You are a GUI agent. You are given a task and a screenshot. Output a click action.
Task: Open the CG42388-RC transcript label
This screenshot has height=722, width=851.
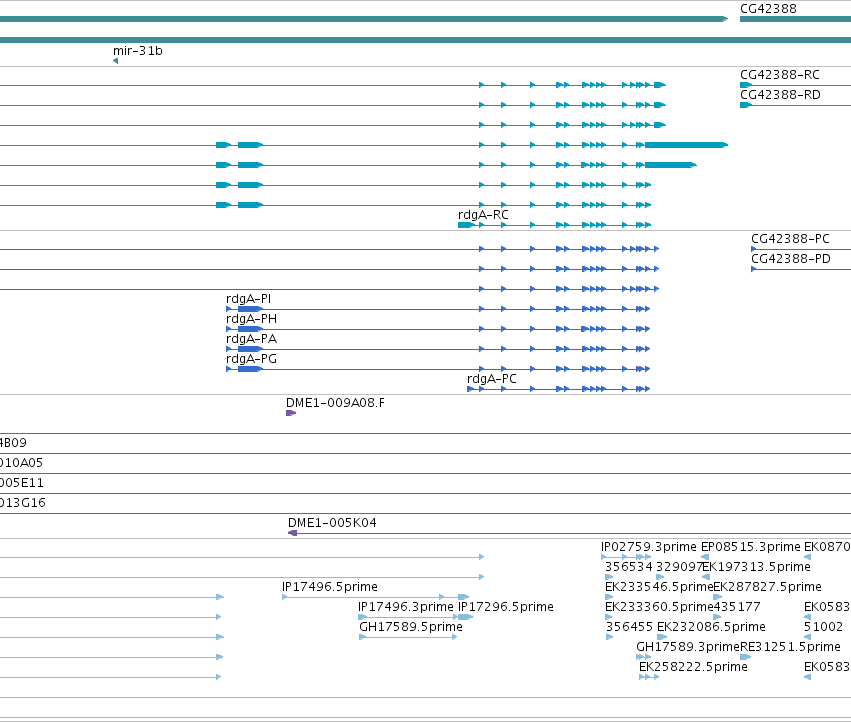[x=779, y=75]
